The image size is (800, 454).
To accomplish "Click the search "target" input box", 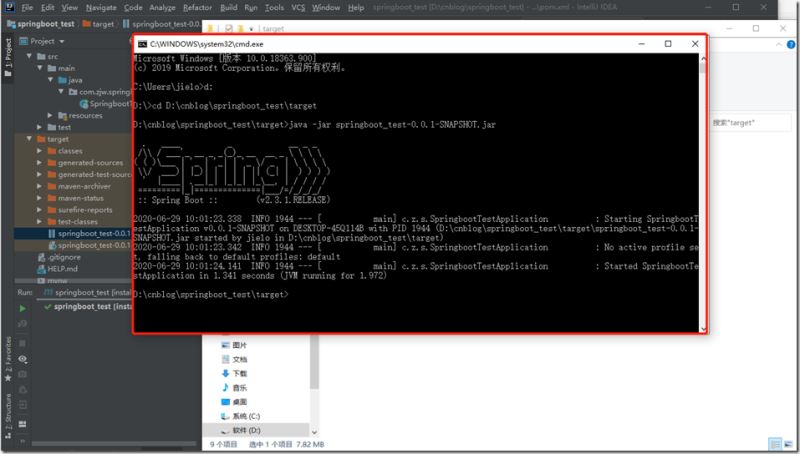I will (x=750, y=122).
